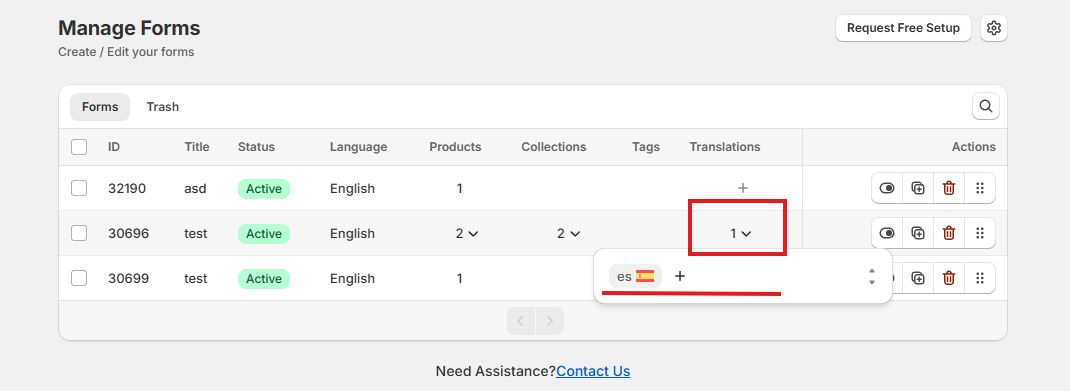Duplicate form 32190 with the copy icon
The height and width of the screenshot is (391, 1070).
click(918, 188)
